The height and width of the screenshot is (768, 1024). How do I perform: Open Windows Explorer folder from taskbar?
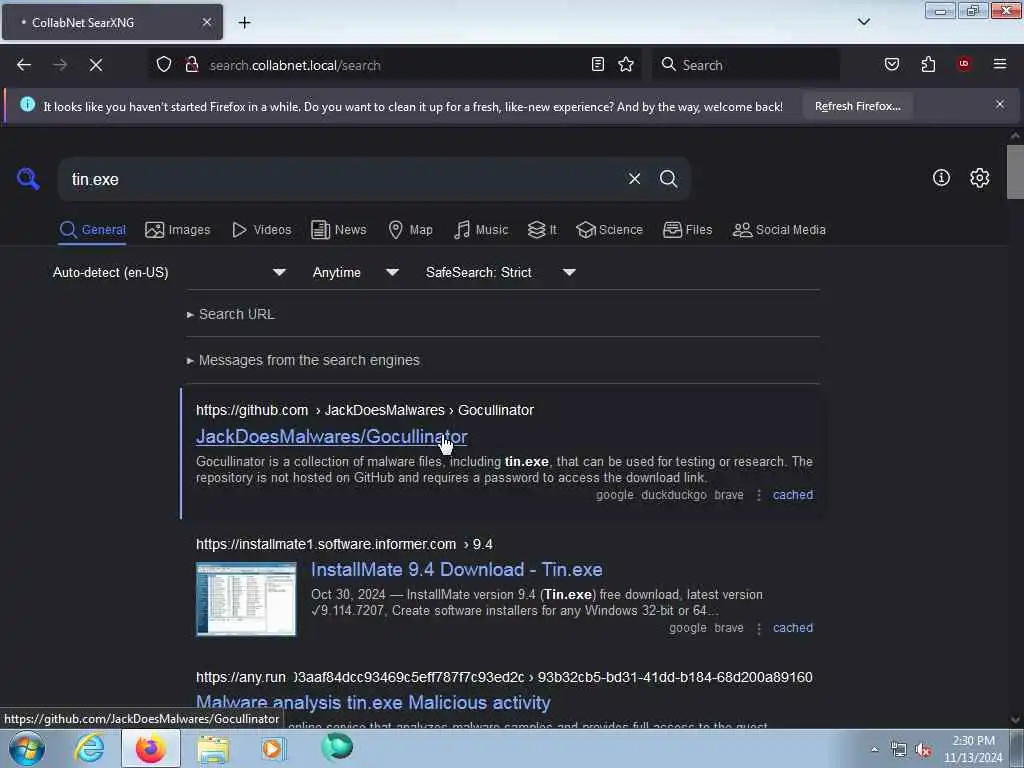(213, 749)
